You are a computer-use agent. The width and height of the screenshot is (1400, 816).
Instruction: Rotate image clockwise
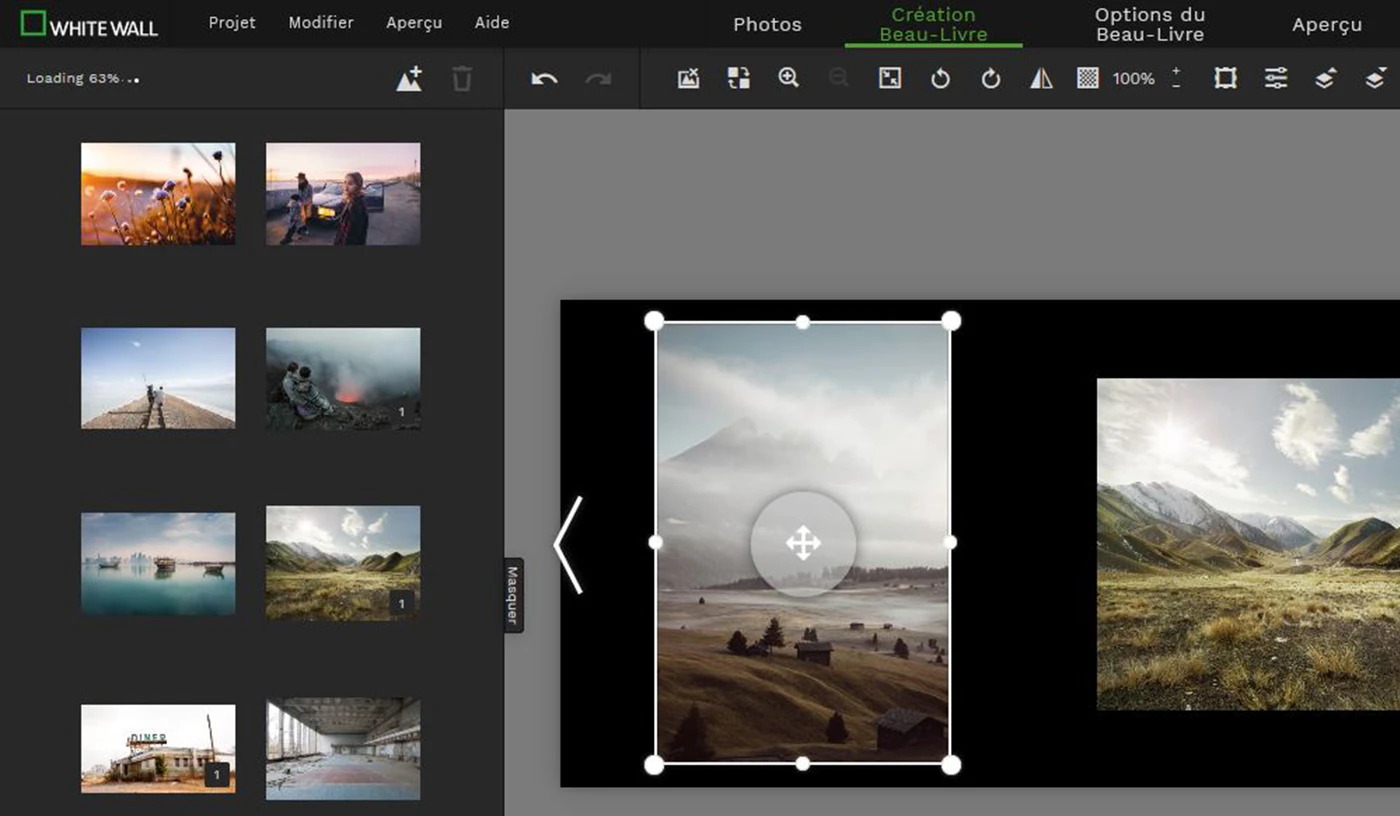[x=990, y=78]
